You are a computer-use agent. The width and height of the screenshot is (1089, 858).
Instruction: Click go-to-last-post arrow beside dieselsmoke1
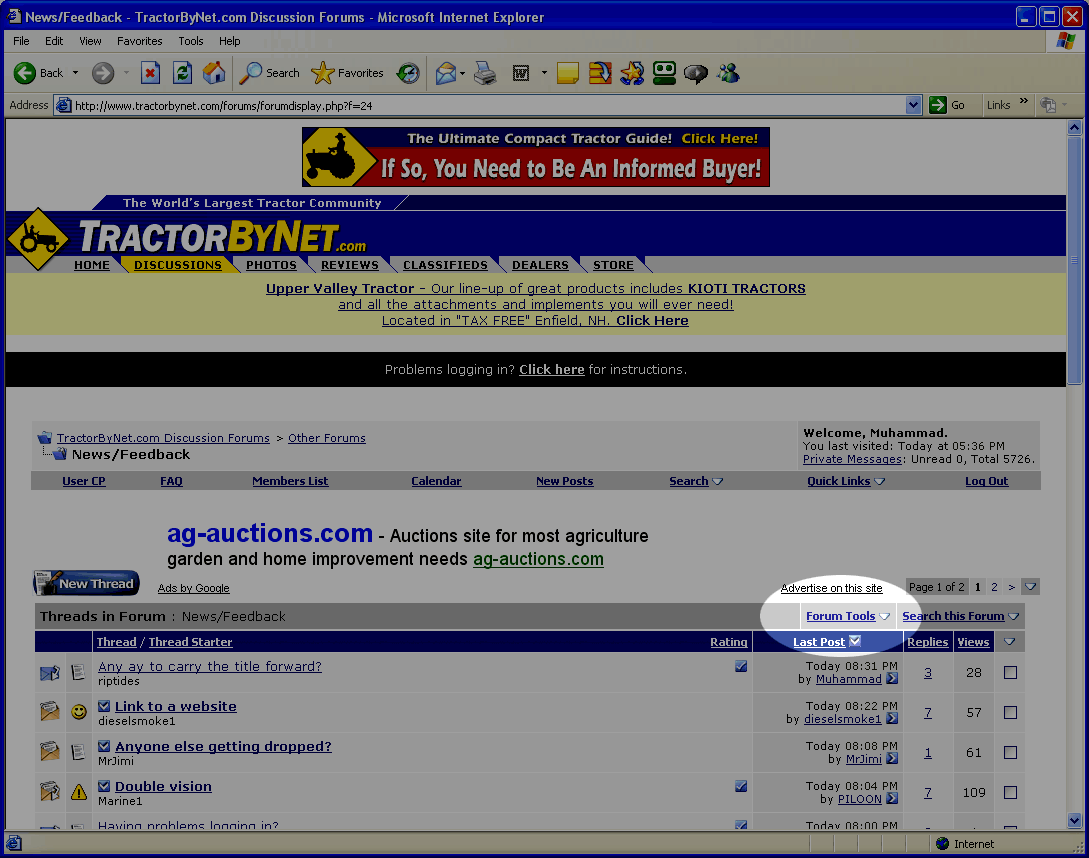[892, 719]
